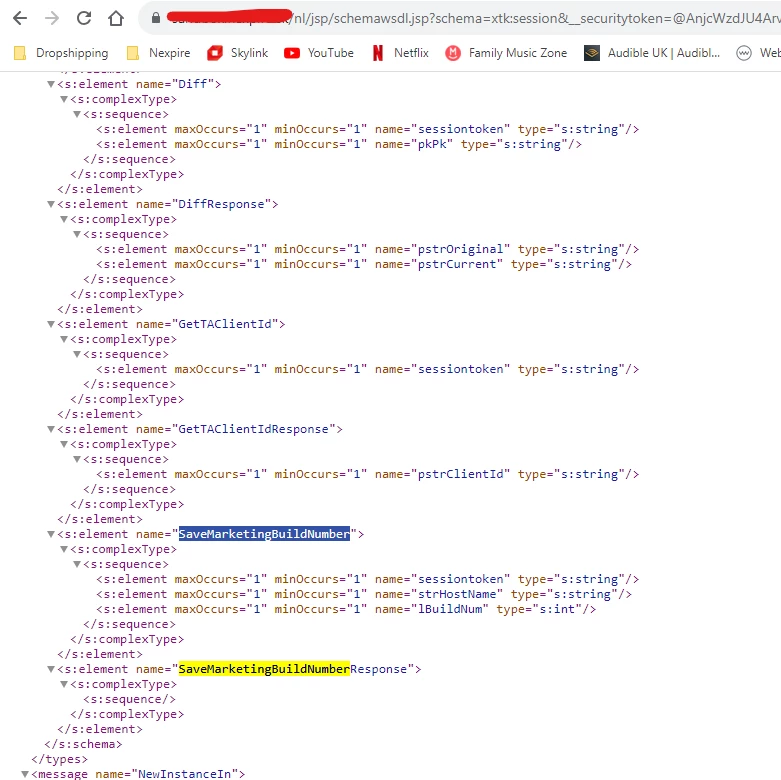Viewport: 781px width, 780px height.
Task: Collapse the sequence under SaveMarketingBuildNumber
Action: (77, 564)
